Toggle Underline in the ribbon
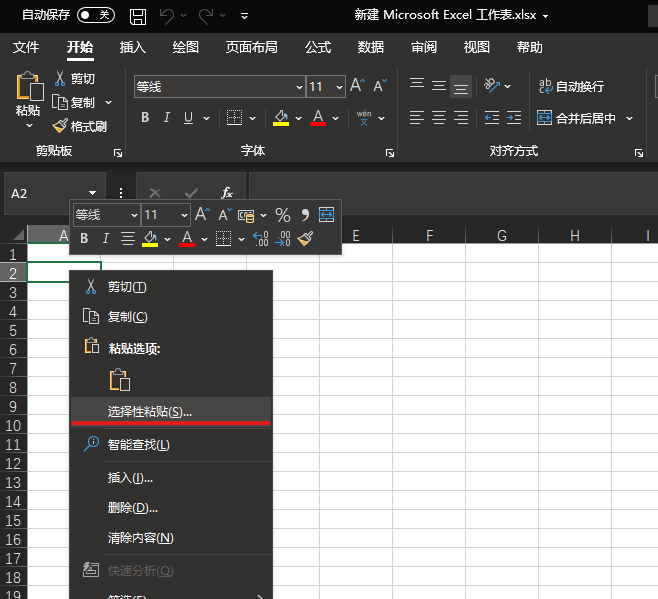Image resolution: width=658 pixels, height=599 pixels. 188,118
